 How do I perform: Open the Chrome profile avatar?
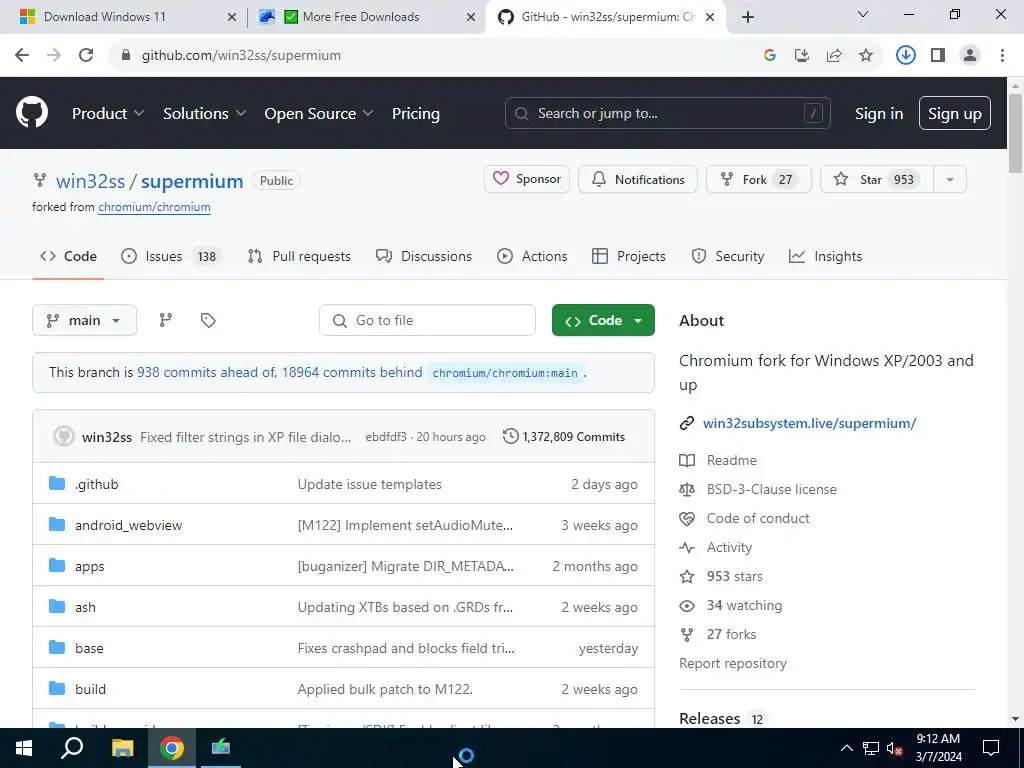tap(970, 56)
